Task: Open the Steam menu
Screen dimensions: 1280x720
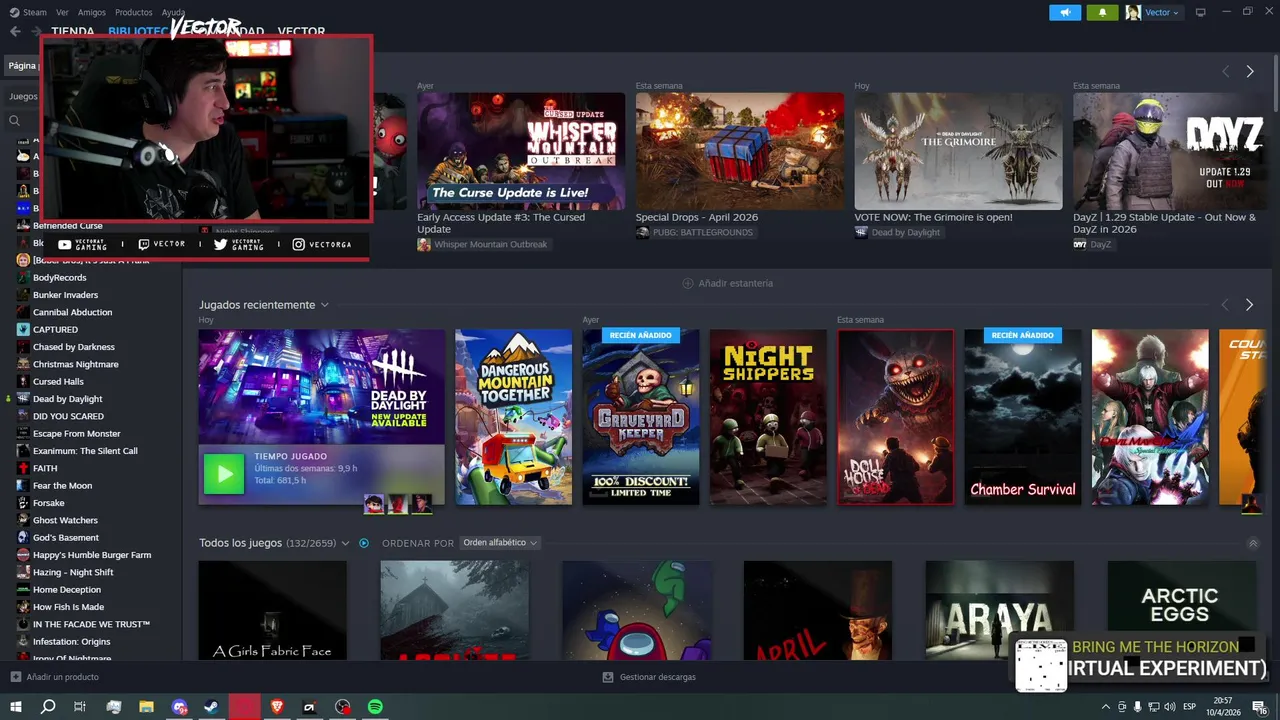Action: coord(29,12)
